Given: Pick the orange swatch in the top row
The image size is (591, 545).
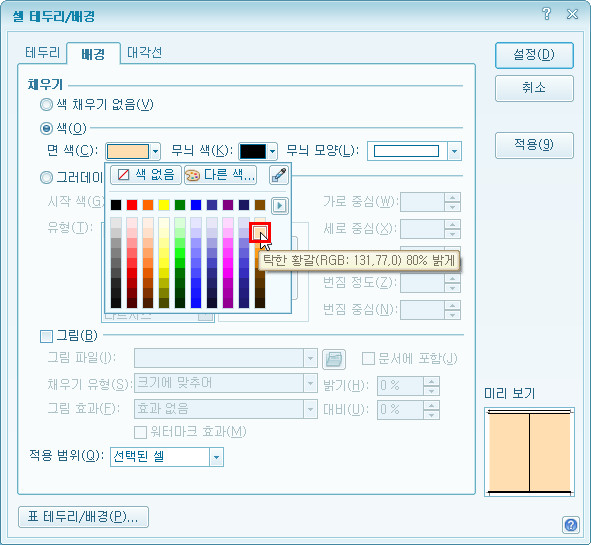Looking at the screenshot, I should (148, 205).
